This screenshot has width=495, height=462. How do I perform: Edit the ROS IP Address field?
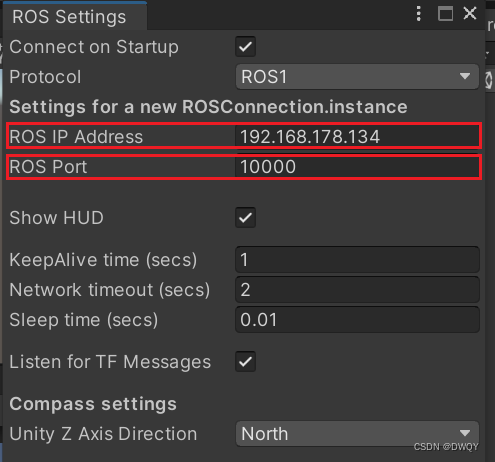click(x=357, y=137)
